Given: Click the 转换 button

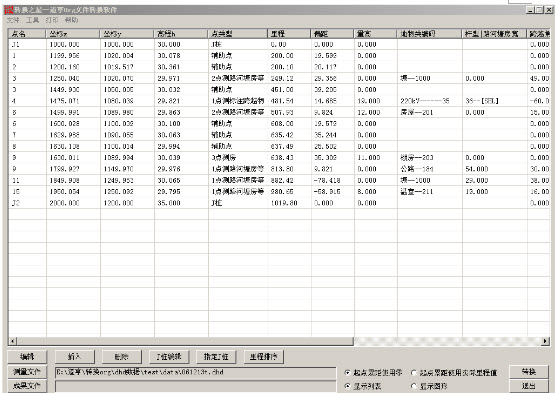Looking at the screenshot, I should point(528,372).
